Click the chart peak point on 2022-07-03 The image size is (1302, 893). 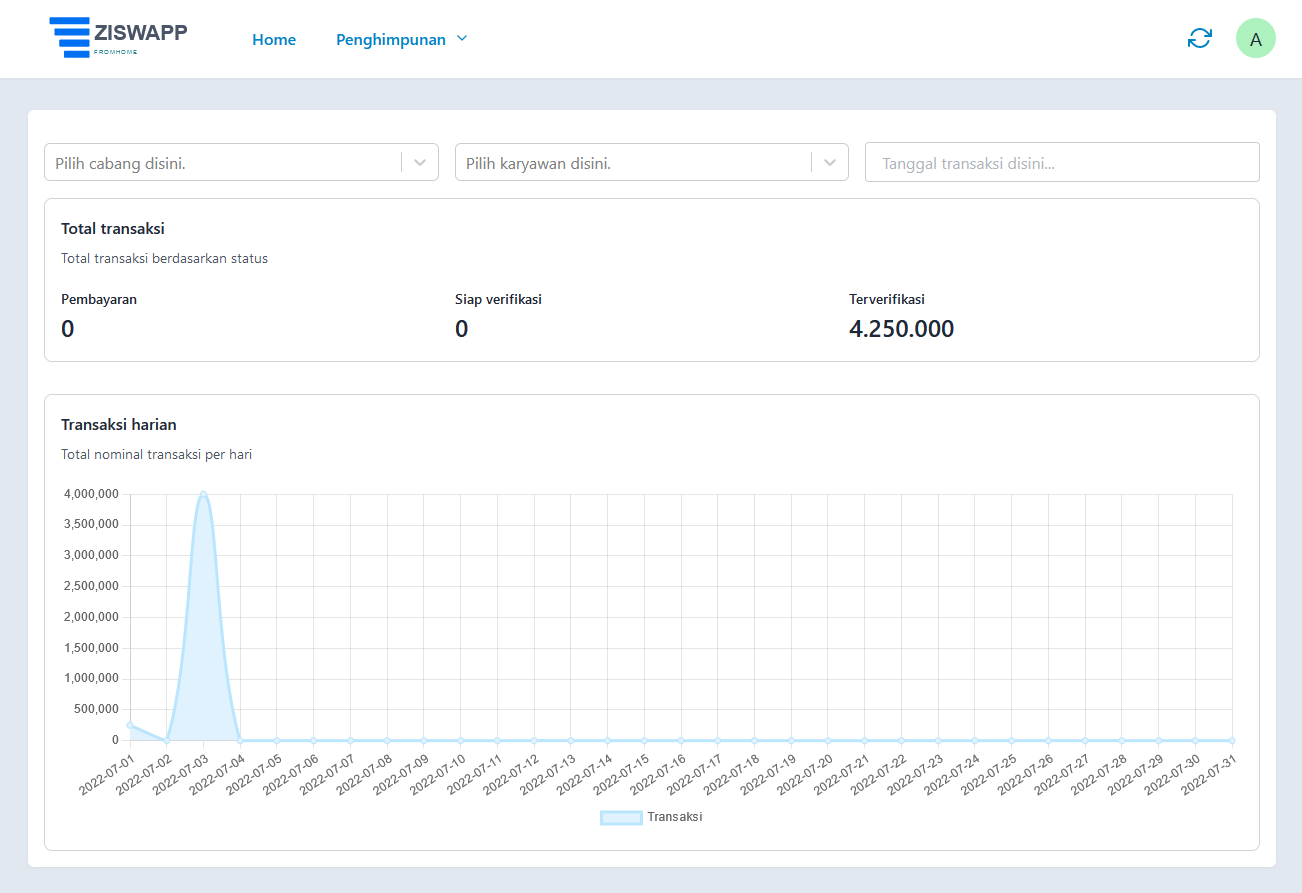(x=203, y=494)
